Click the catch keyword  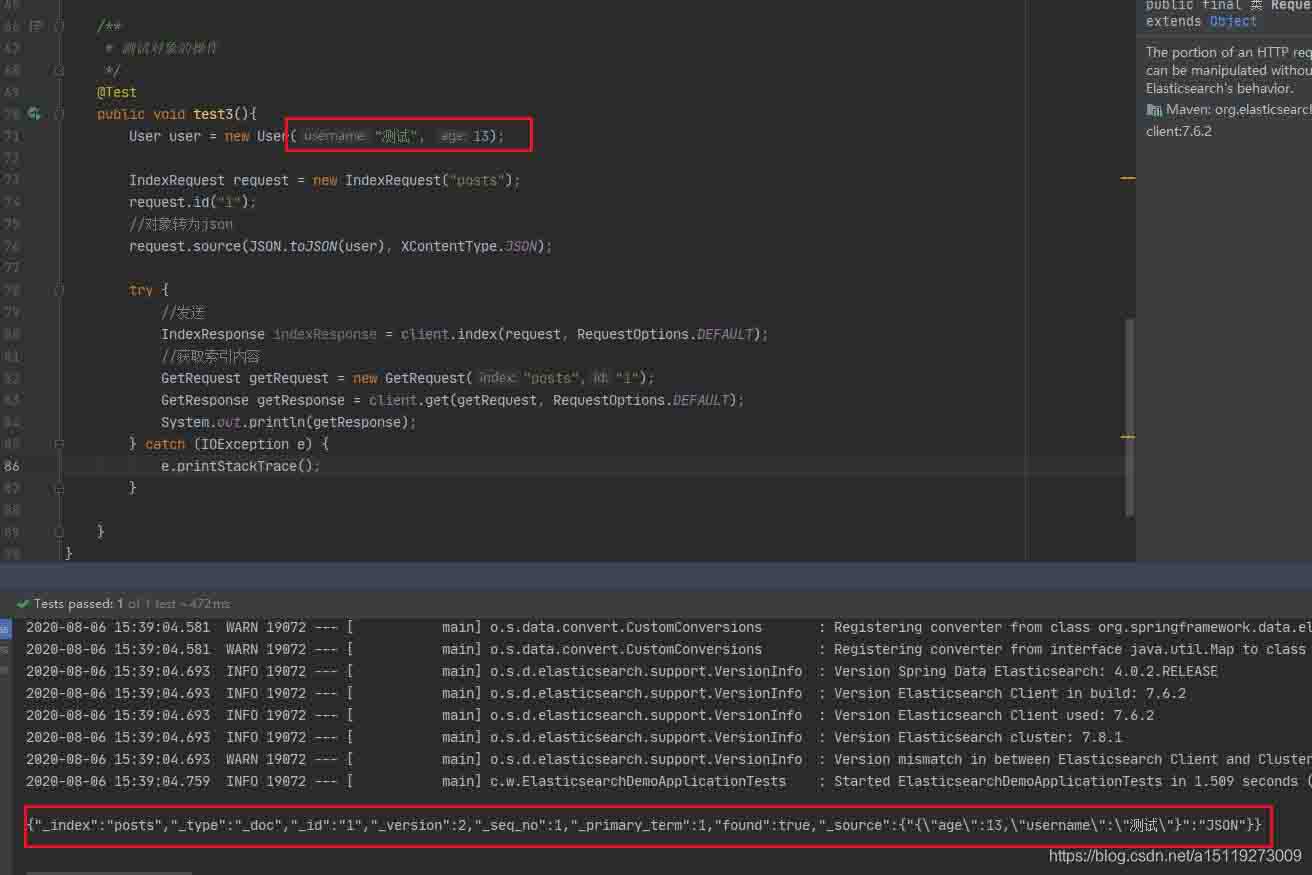point(165,444)
